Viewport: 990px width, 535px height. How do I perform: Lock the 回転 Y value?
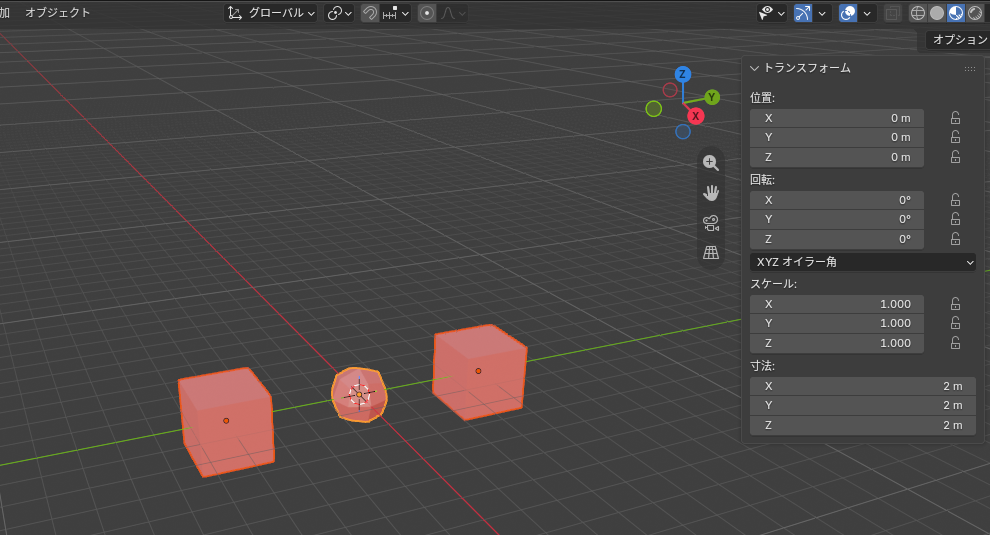click(x=955, y=219)
